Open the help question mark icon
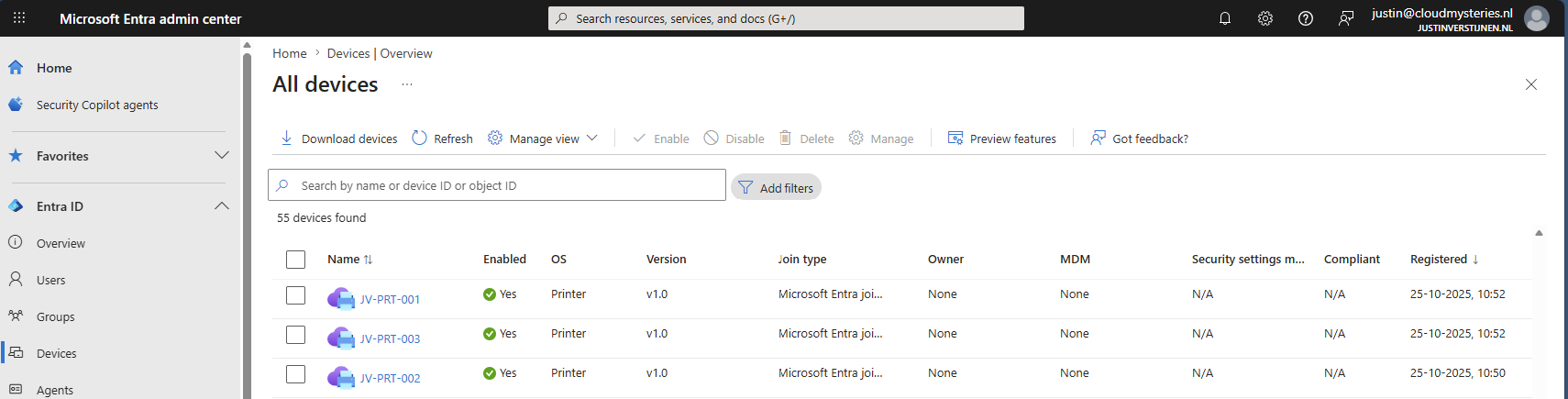Viewport: 1568px width, 399px height. tap(1306, 18)
